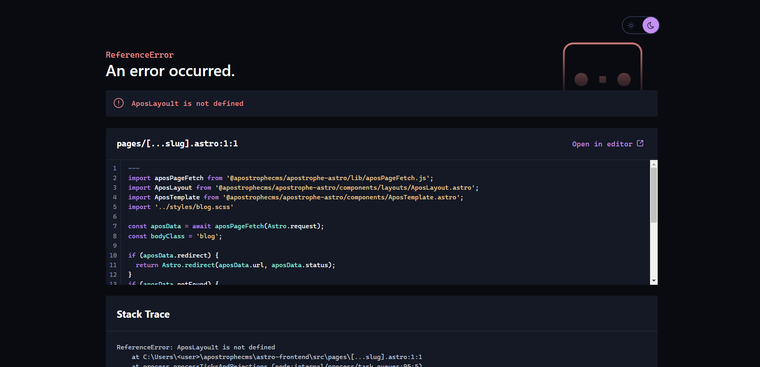
Task: Click code line importing AposTemplate
Action: coord(296,197)
